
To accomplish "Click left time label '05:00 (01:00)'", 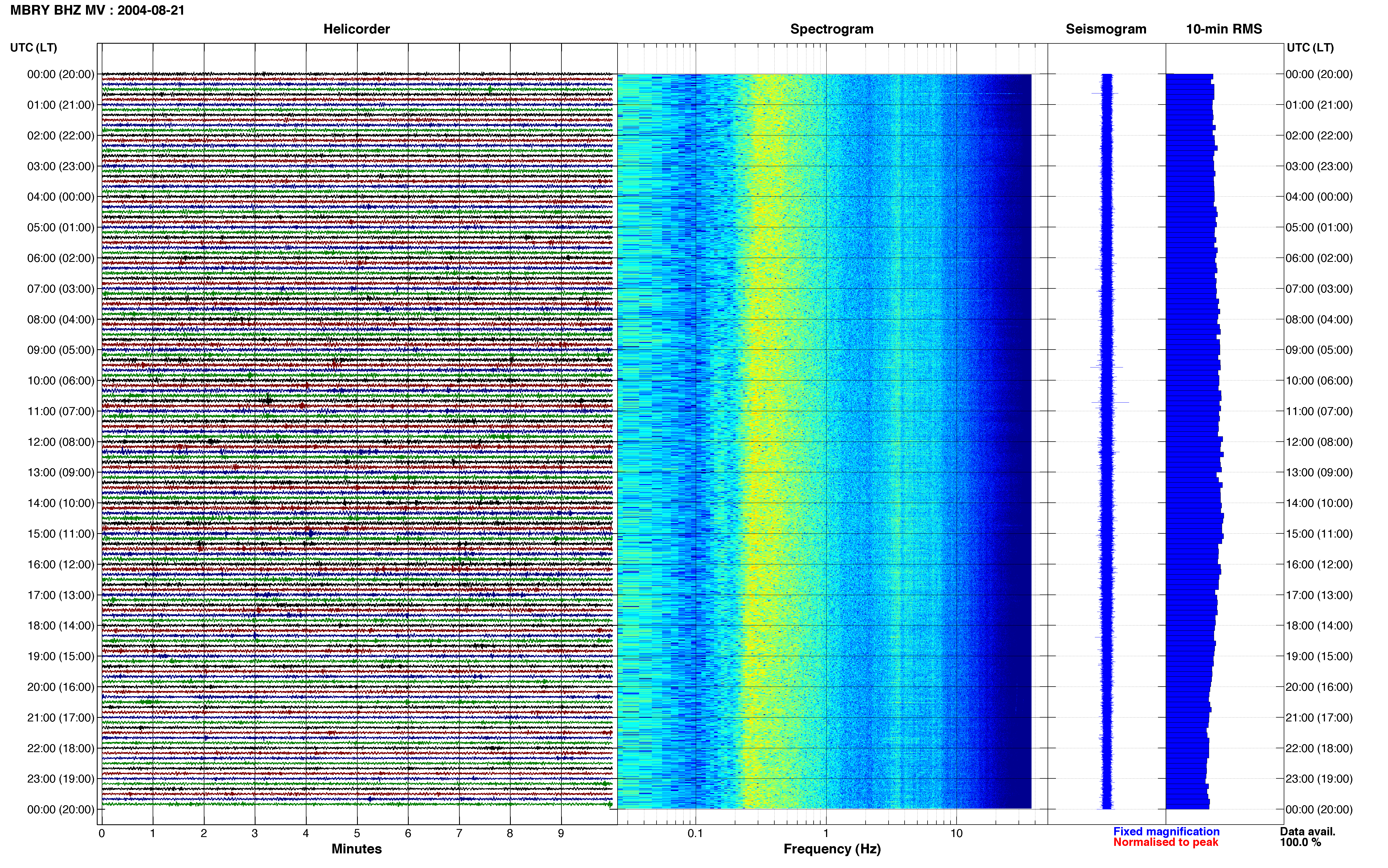I will (x=61, y=227).
